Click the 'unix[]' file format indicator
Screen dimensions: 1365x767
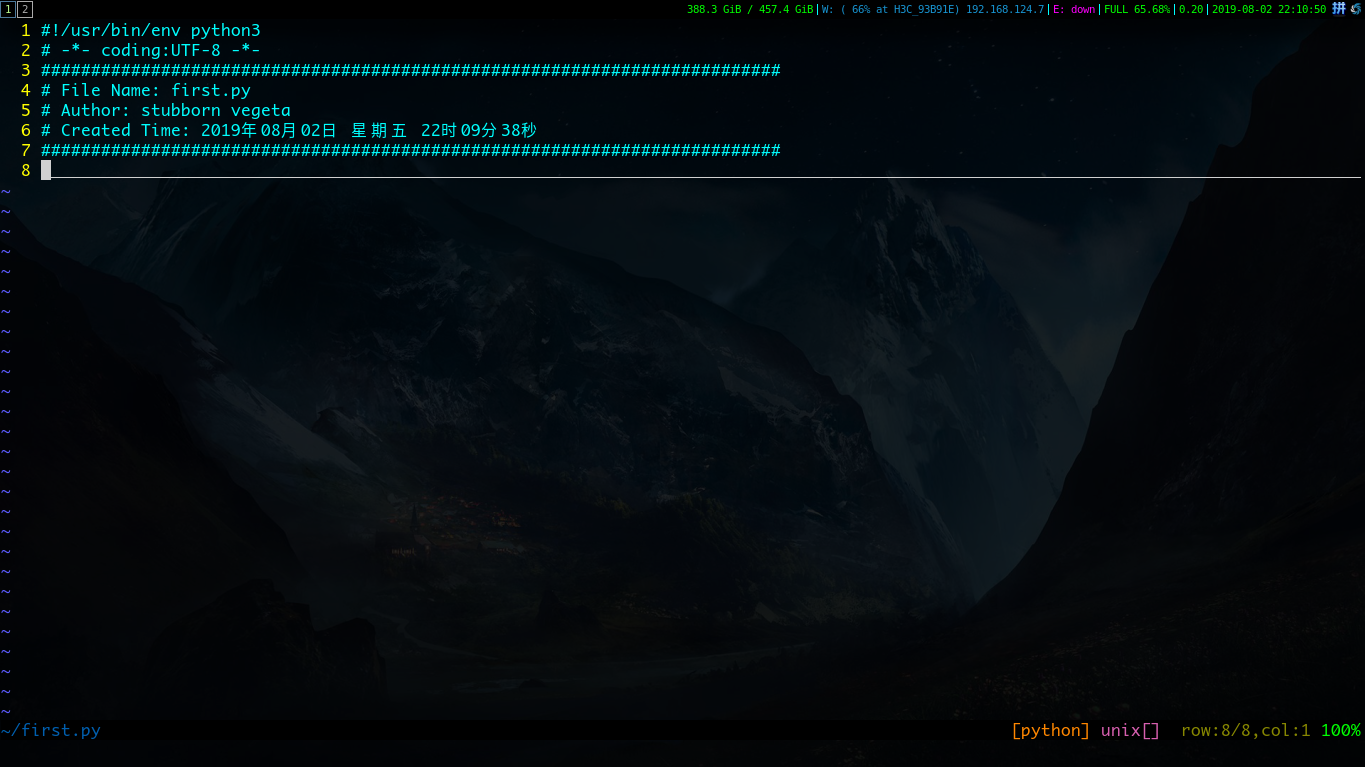click(x=1131, y=730)
